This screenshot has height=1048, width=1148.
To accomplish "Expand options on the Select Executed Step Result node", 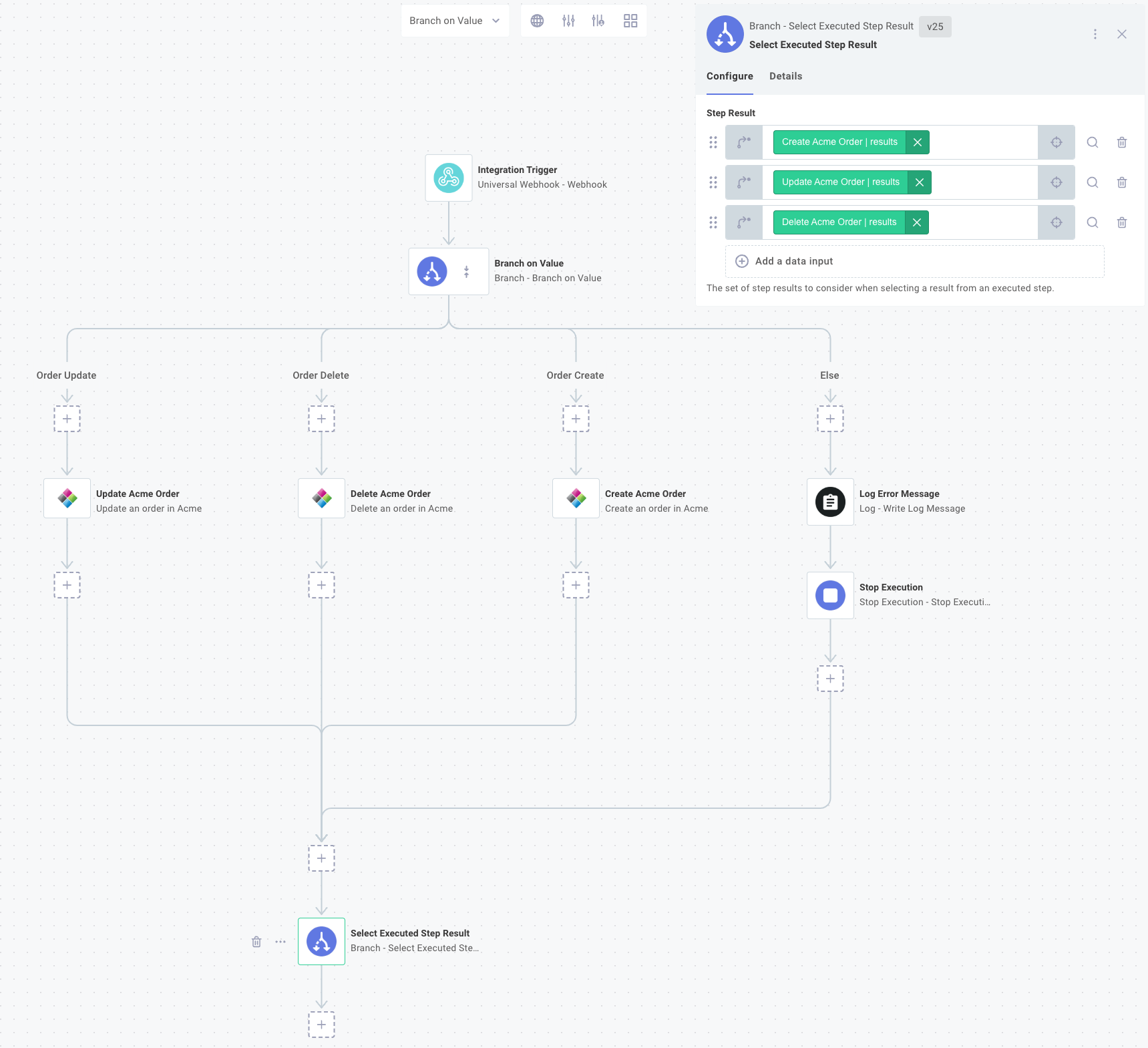I will click(x=280, y=941).
